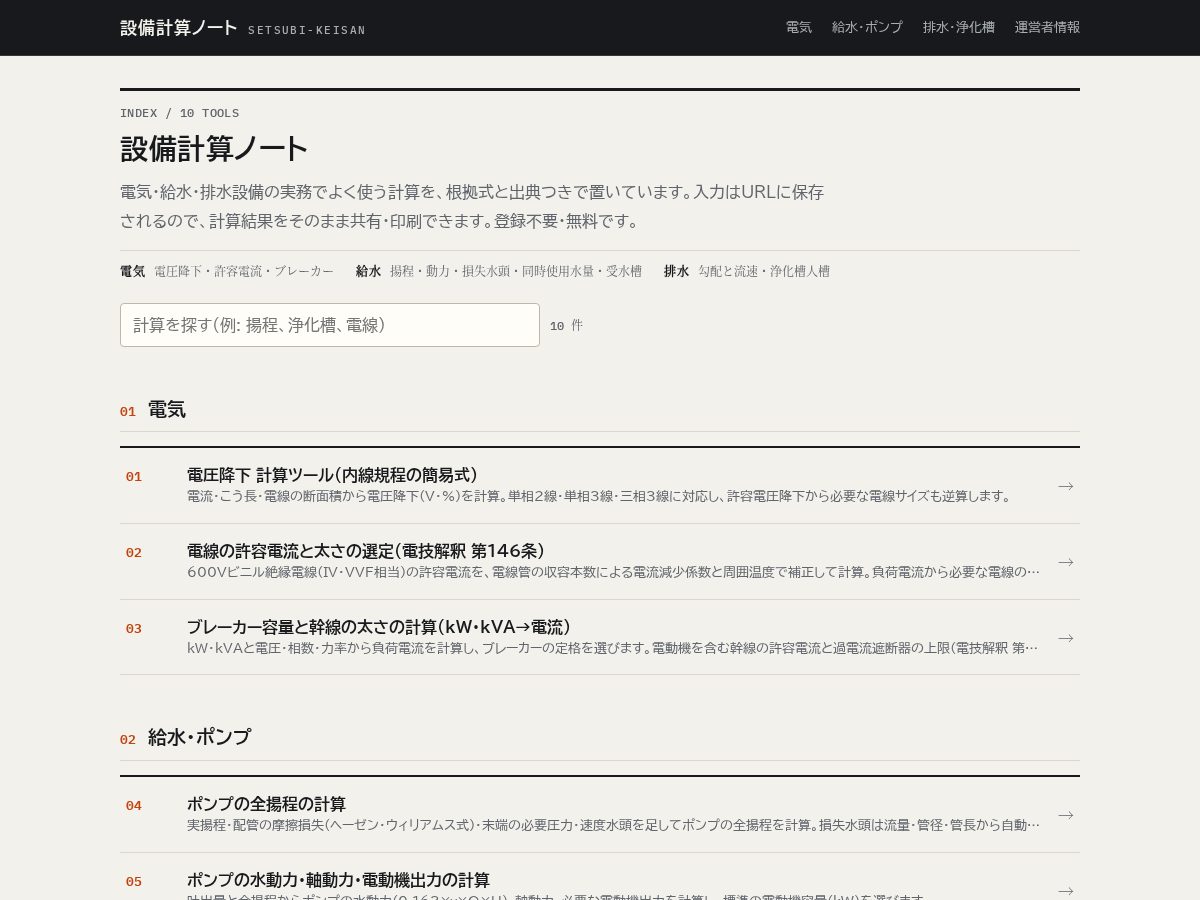Image resolution: width=1200 pixels, height=900 pixels.
Task: Click the arrow icon on the 電圧降下 row
Action: pos(1066,486)
